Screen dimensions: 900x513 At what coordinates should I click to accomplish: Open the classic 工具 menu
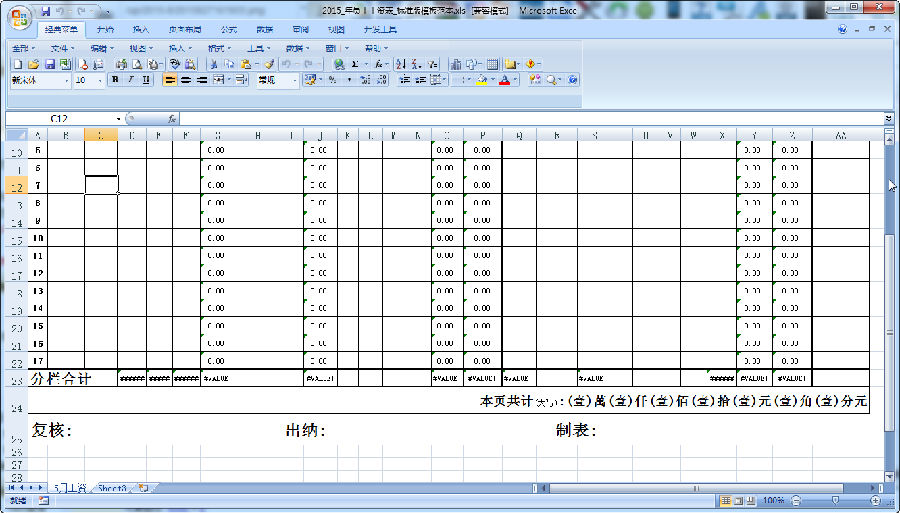[257, 48]
